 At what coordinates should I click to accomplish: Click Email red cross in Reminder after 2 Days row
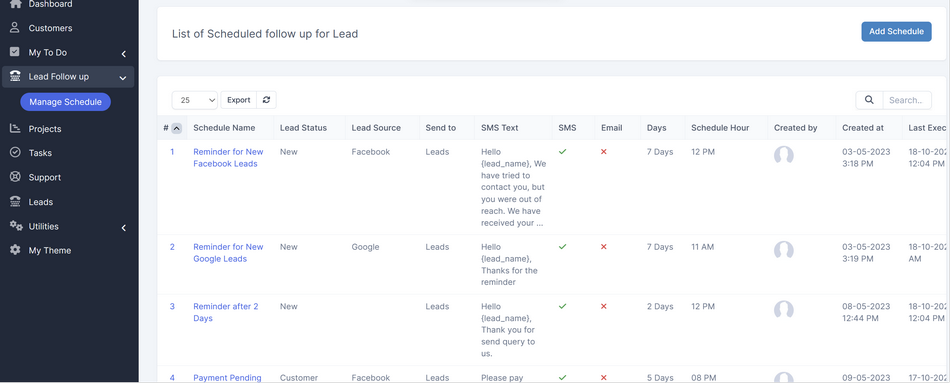603,306
